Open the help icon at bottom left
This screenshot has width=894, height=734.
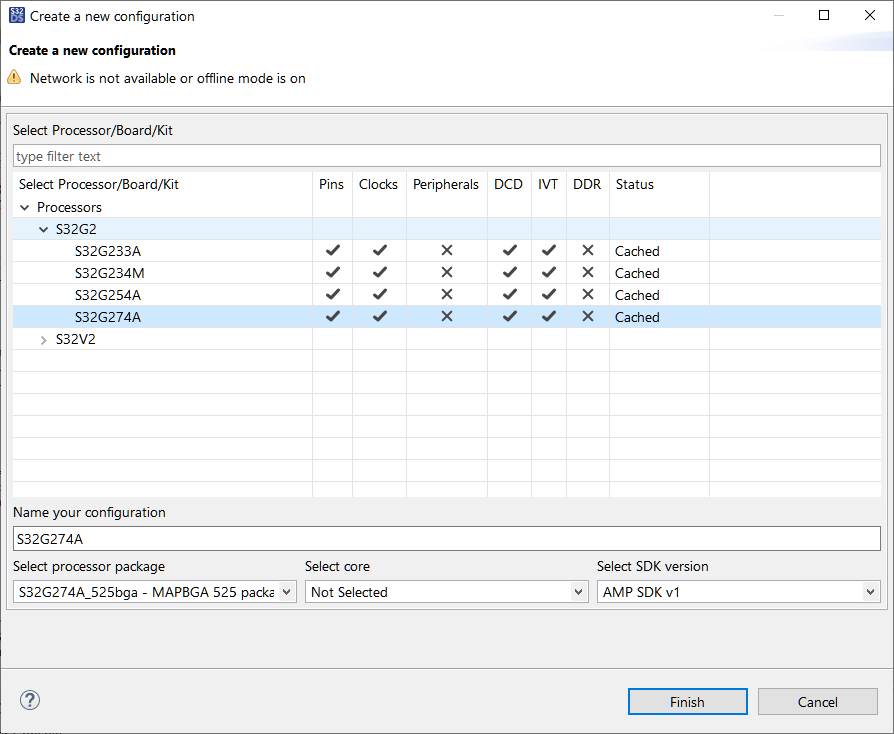pos(29,700)
